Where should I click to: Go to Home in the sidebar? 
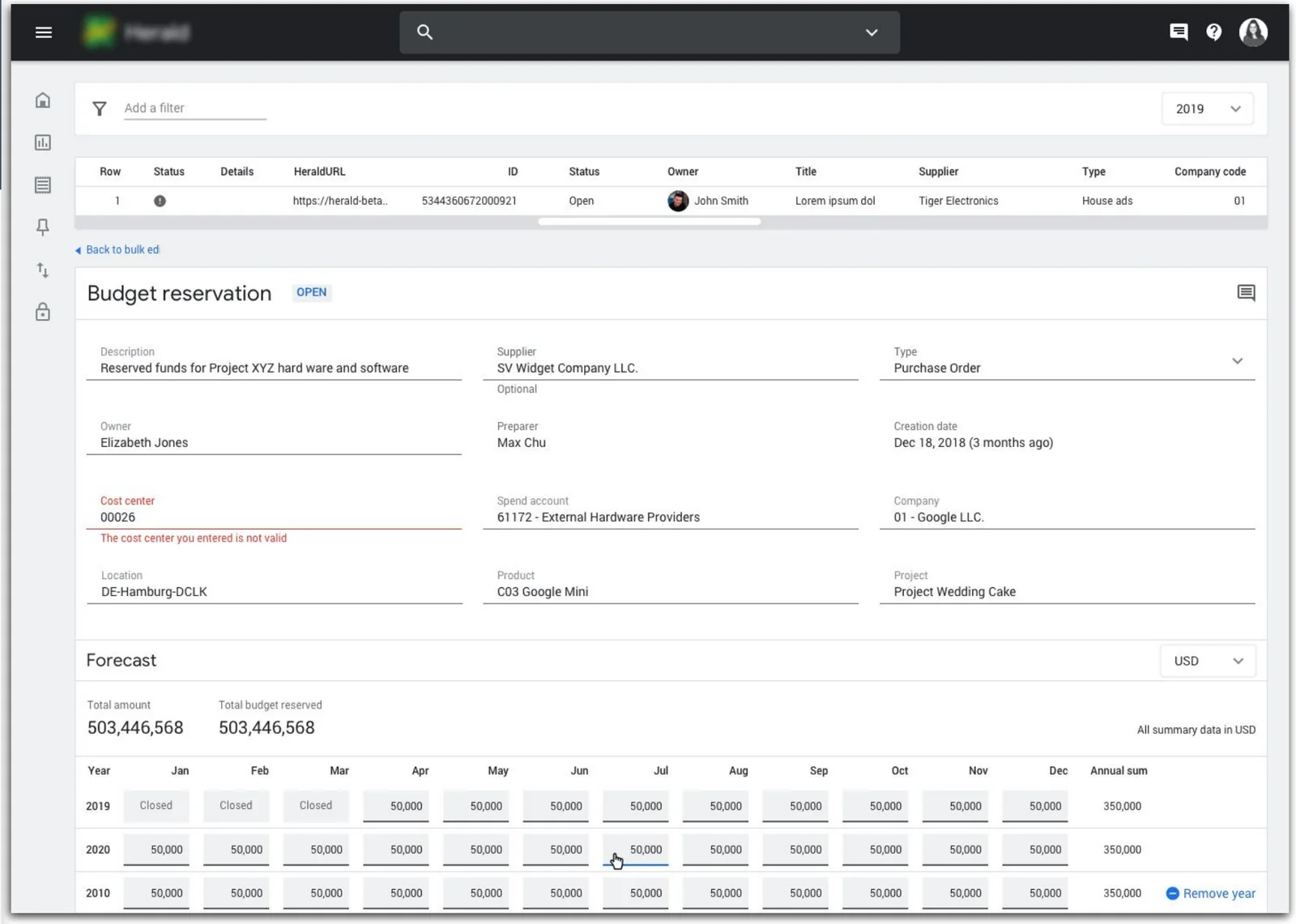[43, 100]
